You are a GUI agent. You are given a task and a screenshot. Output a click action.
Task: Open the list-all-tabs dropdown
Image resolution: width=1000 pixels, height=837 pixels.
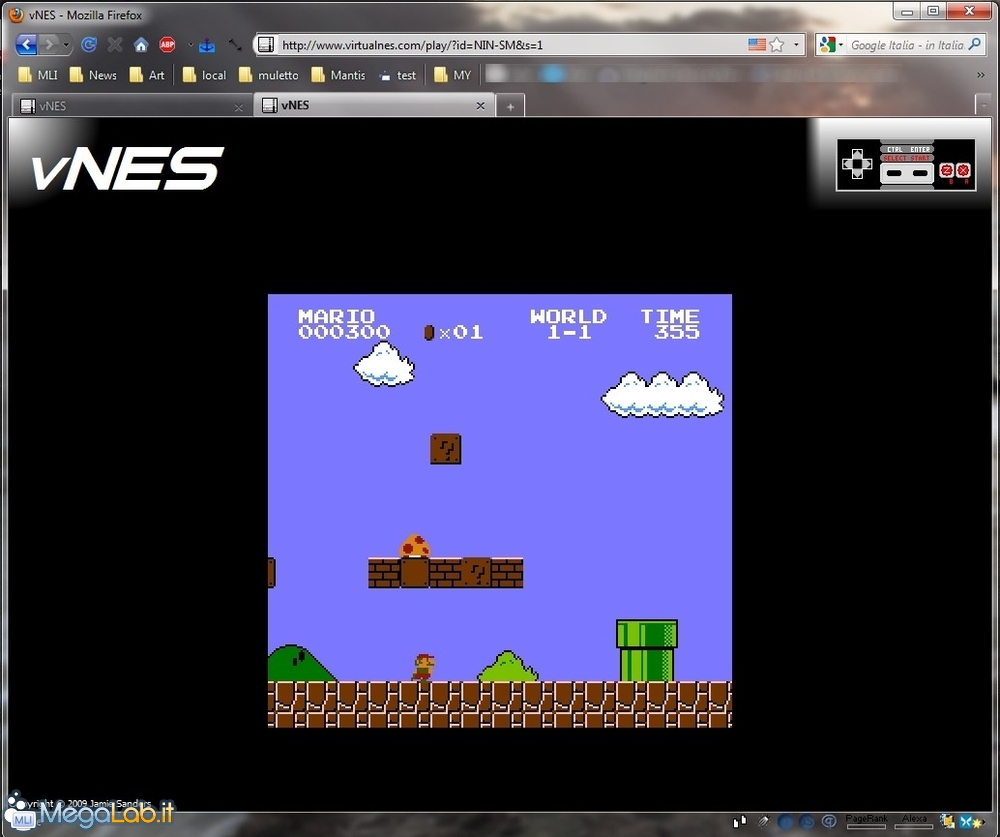point(983,105)
